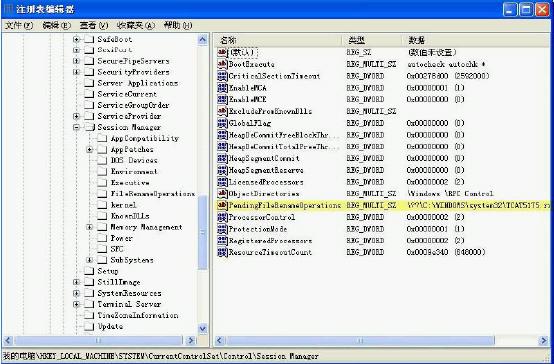554x364 pixels.
Task: Click data 0x0009e340 (648000)
Action: click(x=446, y=252)
